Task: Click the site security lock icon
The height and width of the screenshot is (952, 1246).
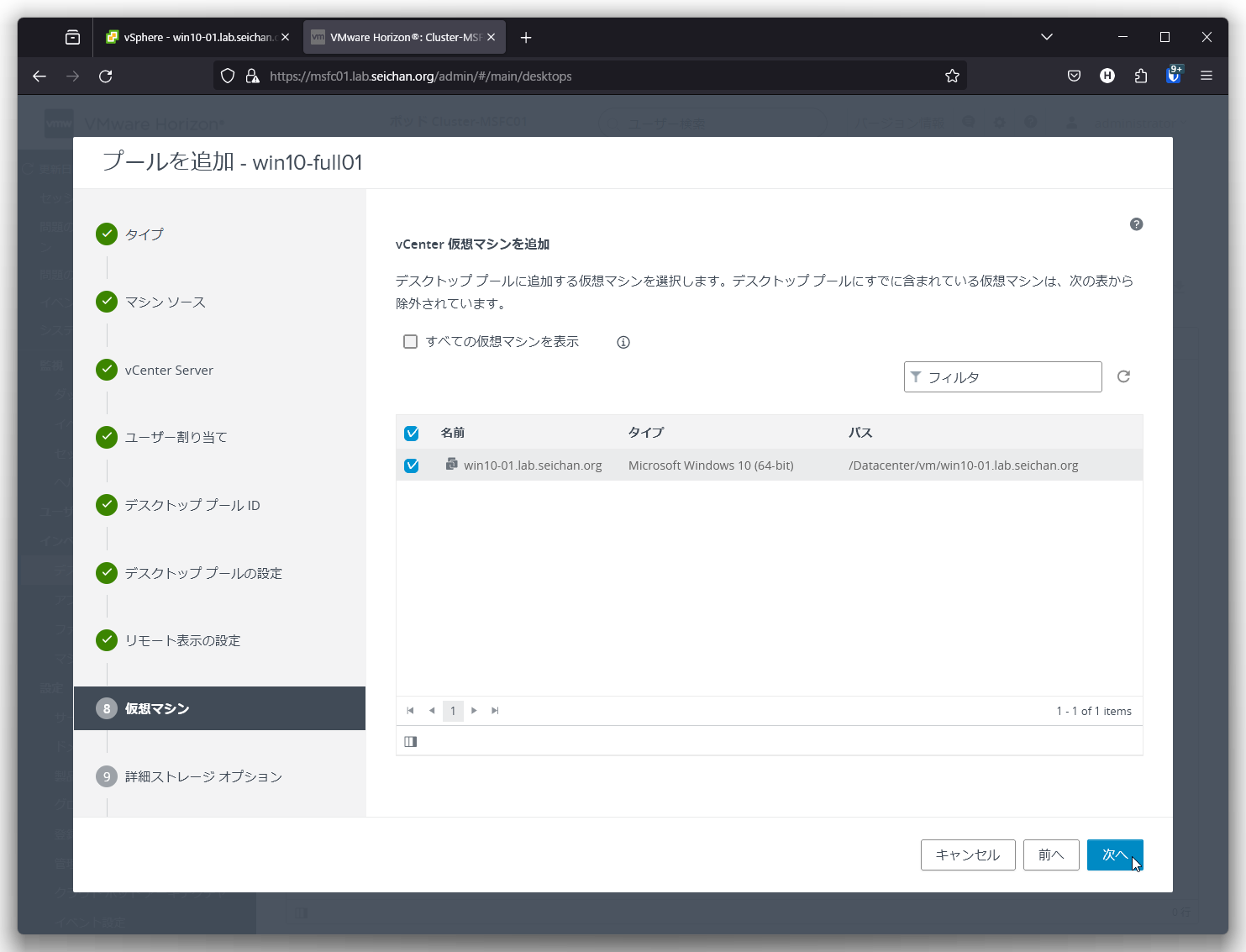Action: click(x=252, y=76)
